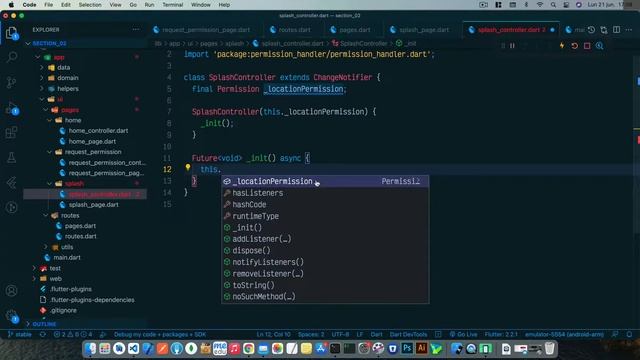Open the Explorer view in activity bar
Viewport: 640px width, 360px height.
11,33
